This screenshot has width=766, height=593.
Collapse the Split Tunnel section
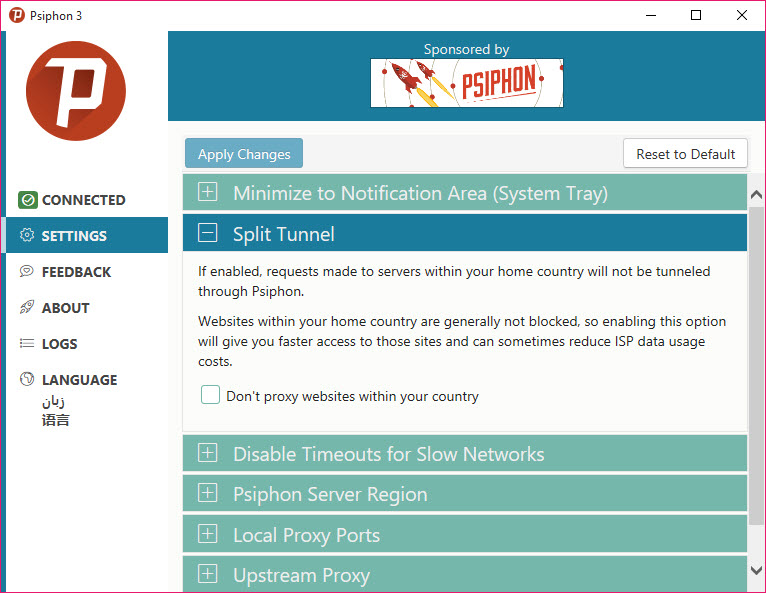pyautogui.click(x=465, y=233)
